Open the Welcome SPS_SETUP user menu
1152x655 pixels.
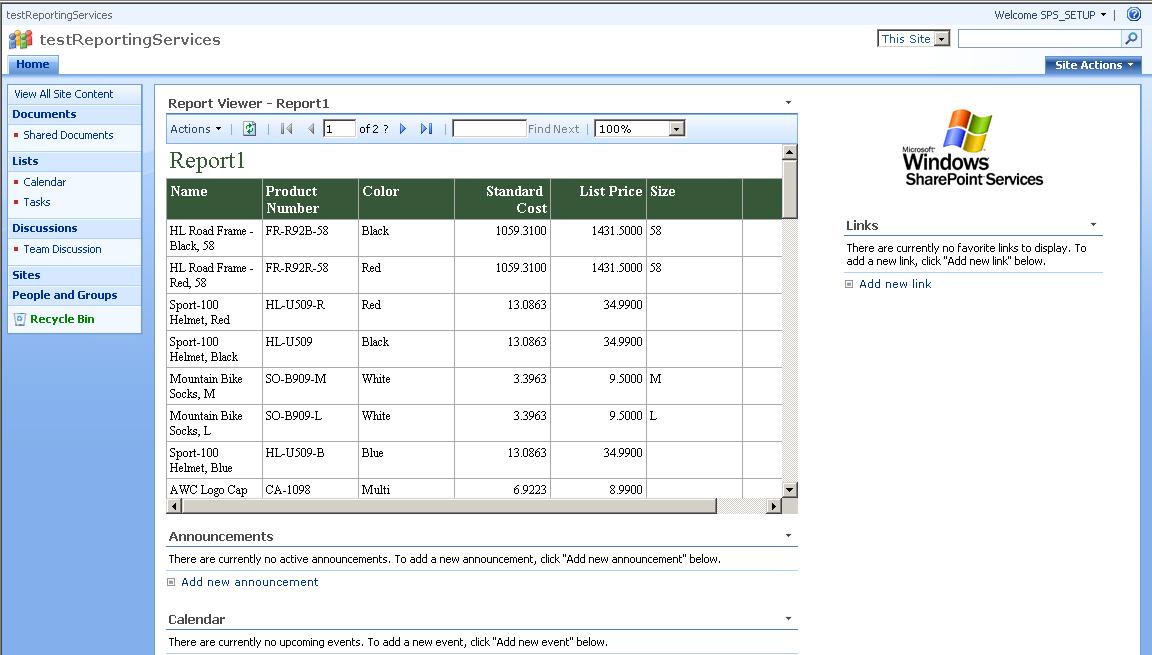click(1050, 15)
